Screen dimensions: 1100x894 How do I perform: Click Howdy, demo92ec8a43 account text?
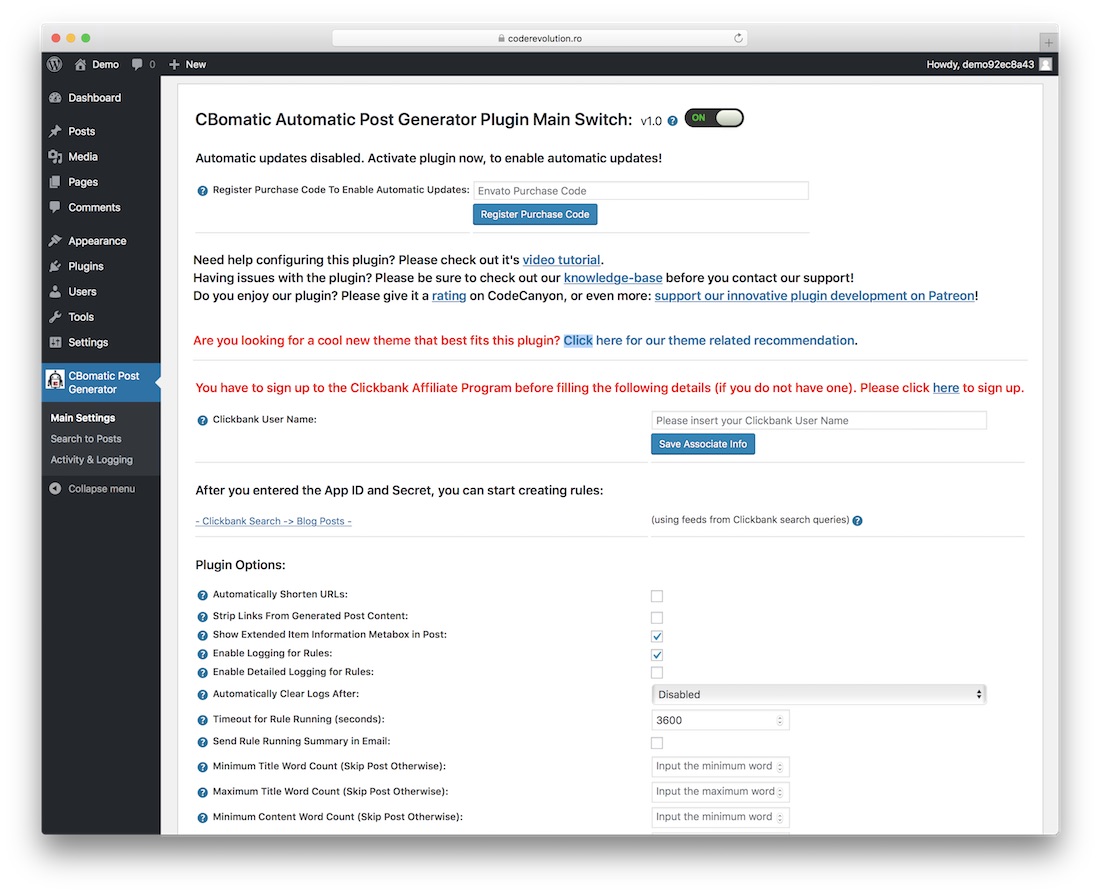click(980, 64)
